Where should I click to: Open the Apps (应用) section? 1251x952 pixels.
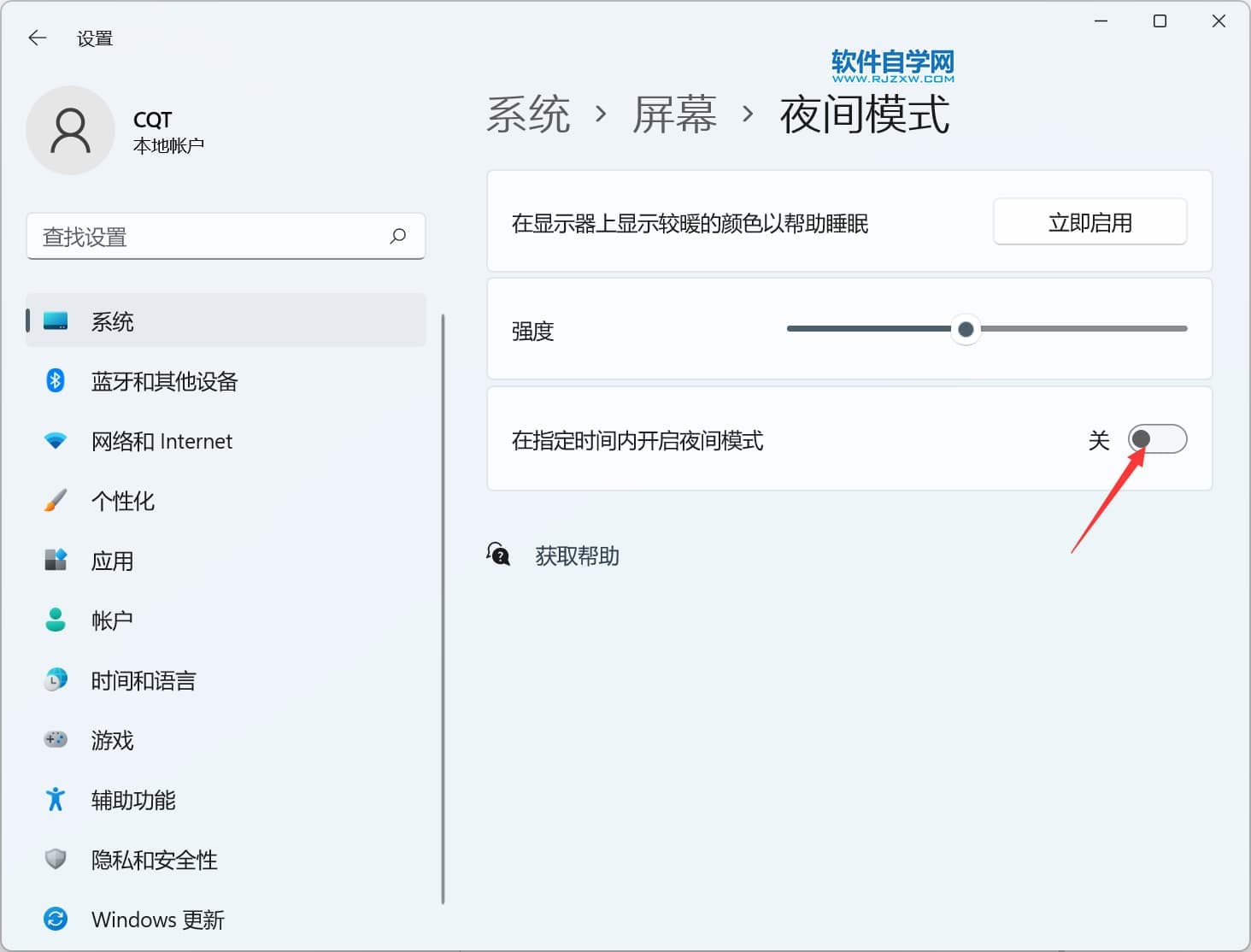(112, 561)
